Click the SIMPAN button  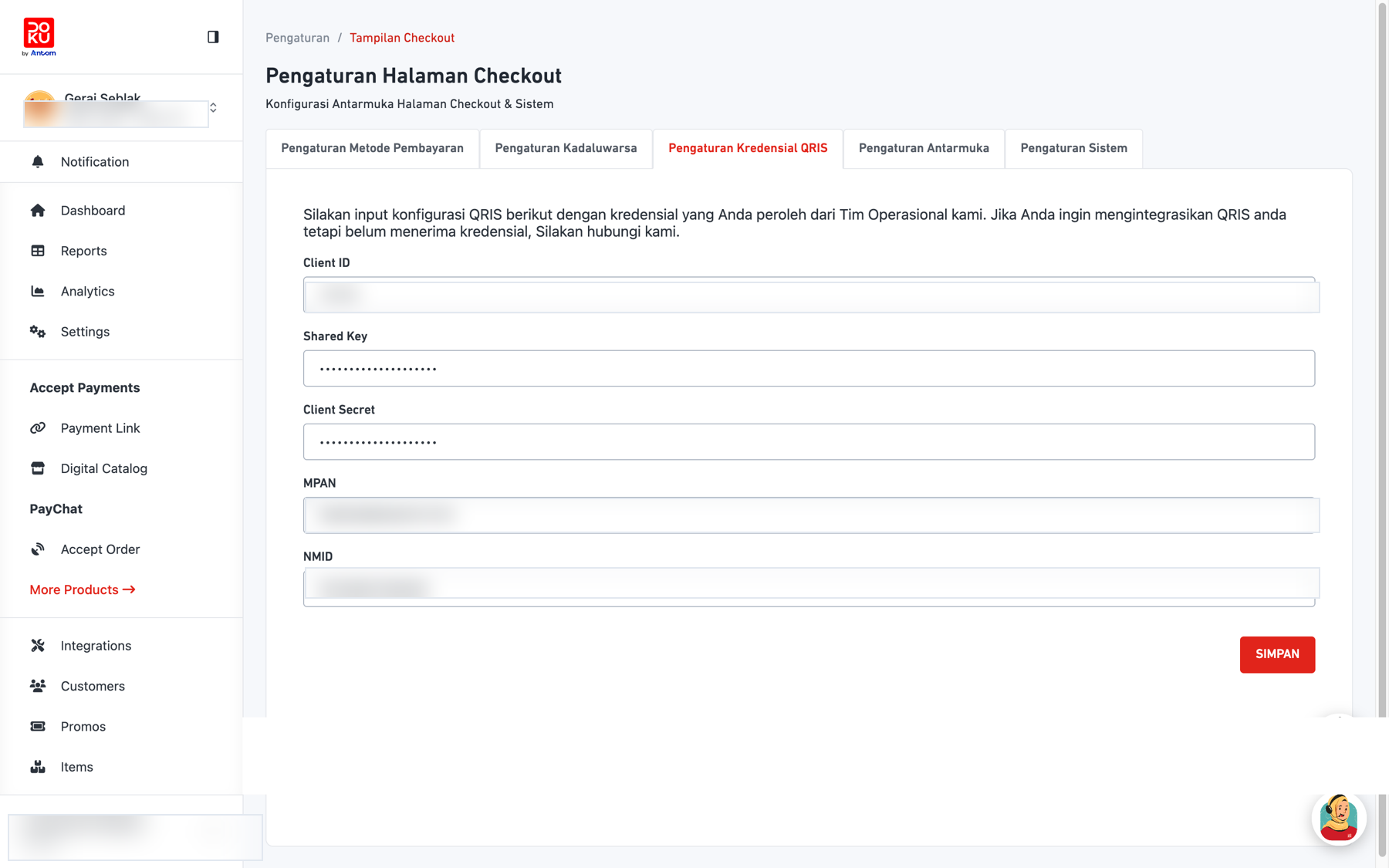(1277, 654)
